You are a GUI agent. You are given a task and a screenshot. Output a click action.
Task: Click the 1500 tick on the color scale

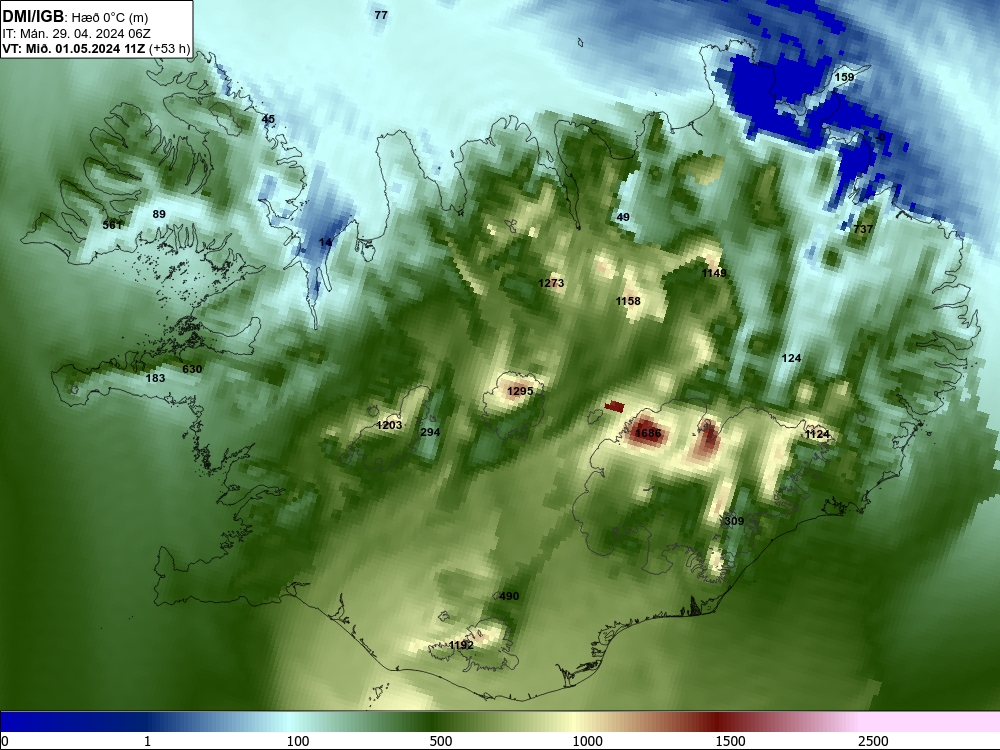[x=730, y=740]
